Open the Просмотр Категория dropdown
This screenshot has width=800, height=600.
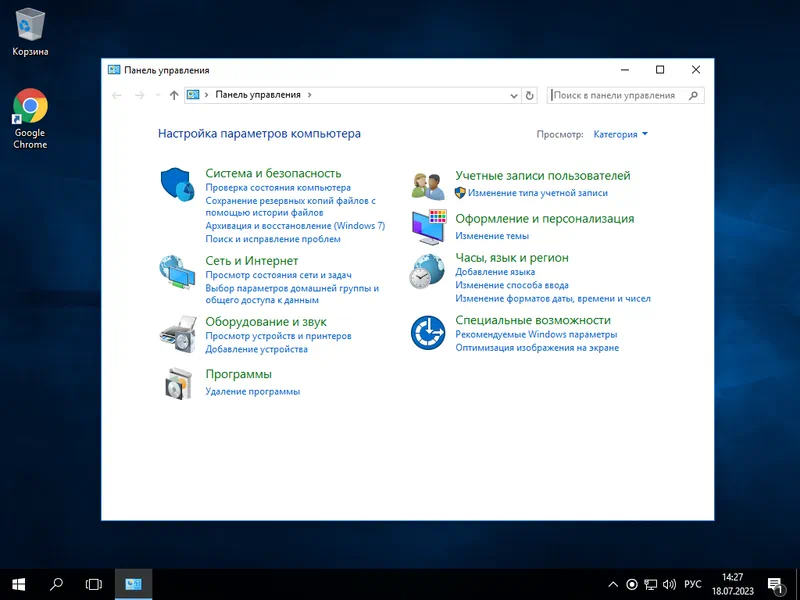620,135
